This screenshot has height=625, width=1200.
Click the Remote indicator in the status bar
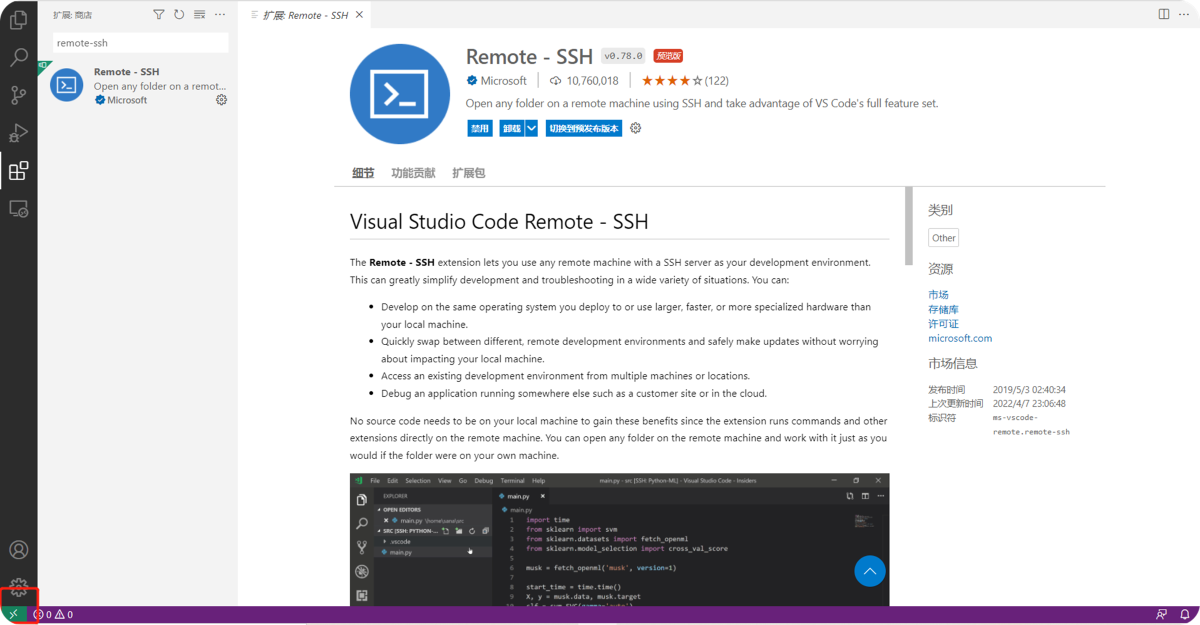[x=14, y=614]
